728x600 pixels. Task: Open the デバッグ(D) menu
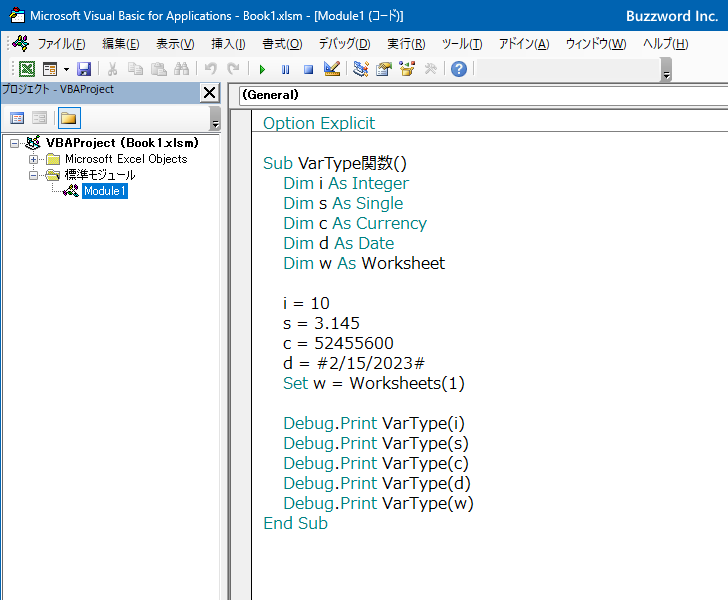click(x=344, y=44)
